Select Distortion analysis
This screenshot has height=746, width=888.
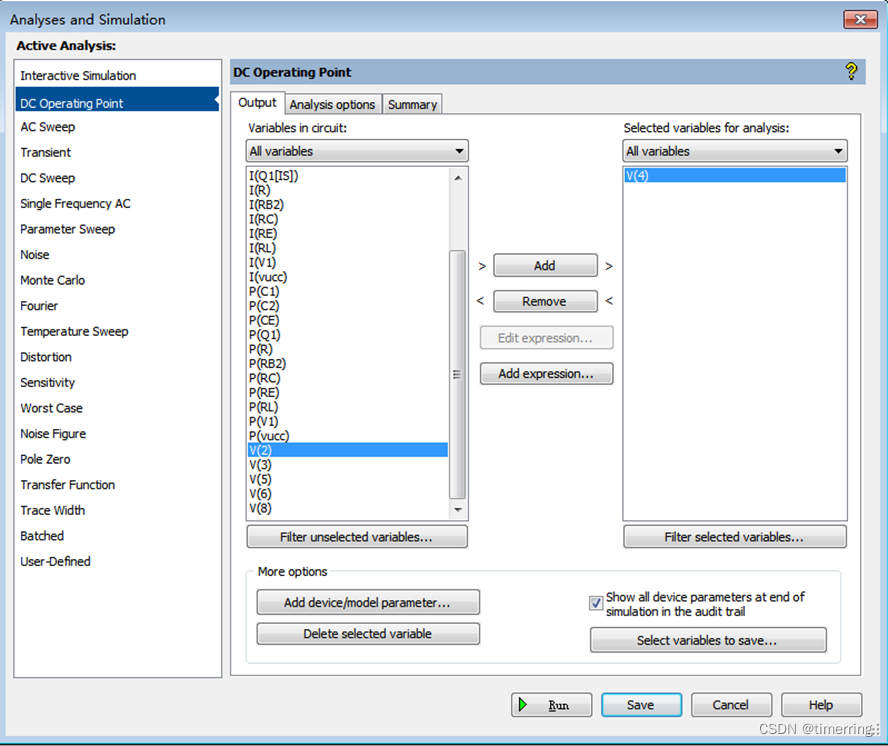coord(117,357)
